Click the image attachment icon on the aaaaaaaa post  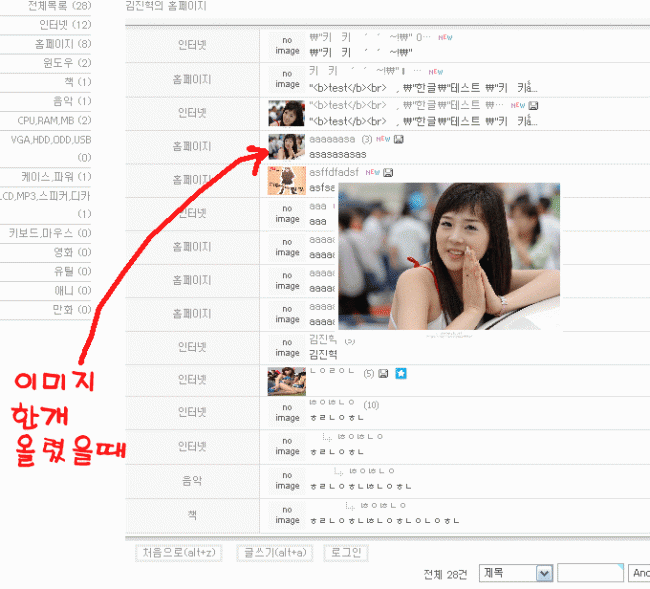click(x=399, y=139)
